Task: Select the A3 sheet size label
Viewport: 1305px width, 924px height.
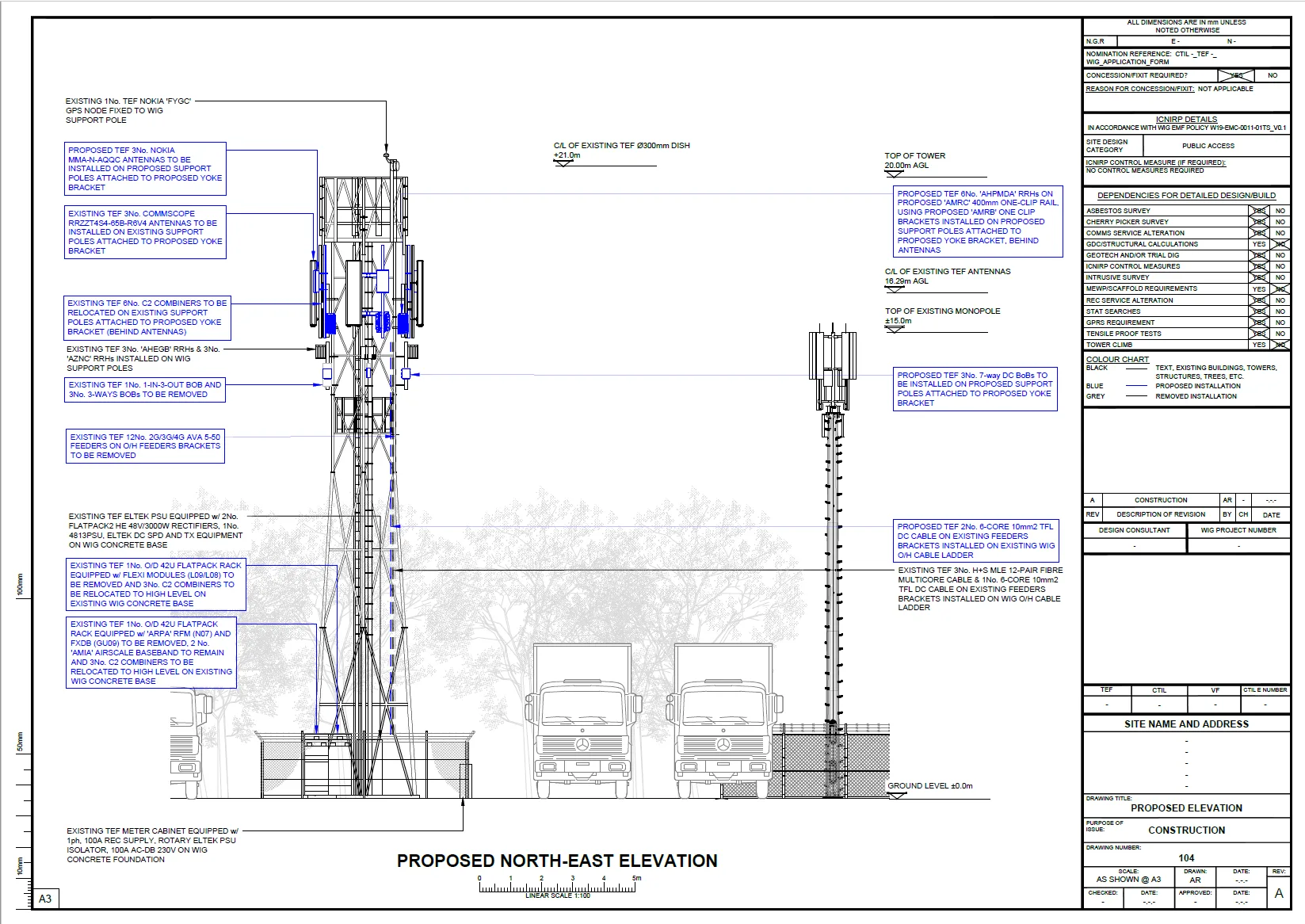Action: tap(45, 898)
